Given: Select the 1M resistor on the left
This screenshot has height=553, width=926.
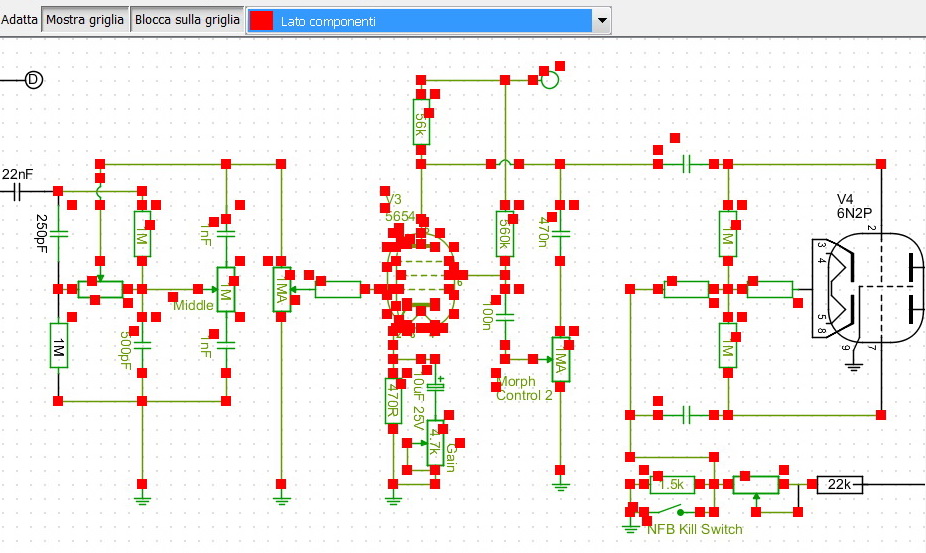Looking at the screenshot, I should [58, 347].
